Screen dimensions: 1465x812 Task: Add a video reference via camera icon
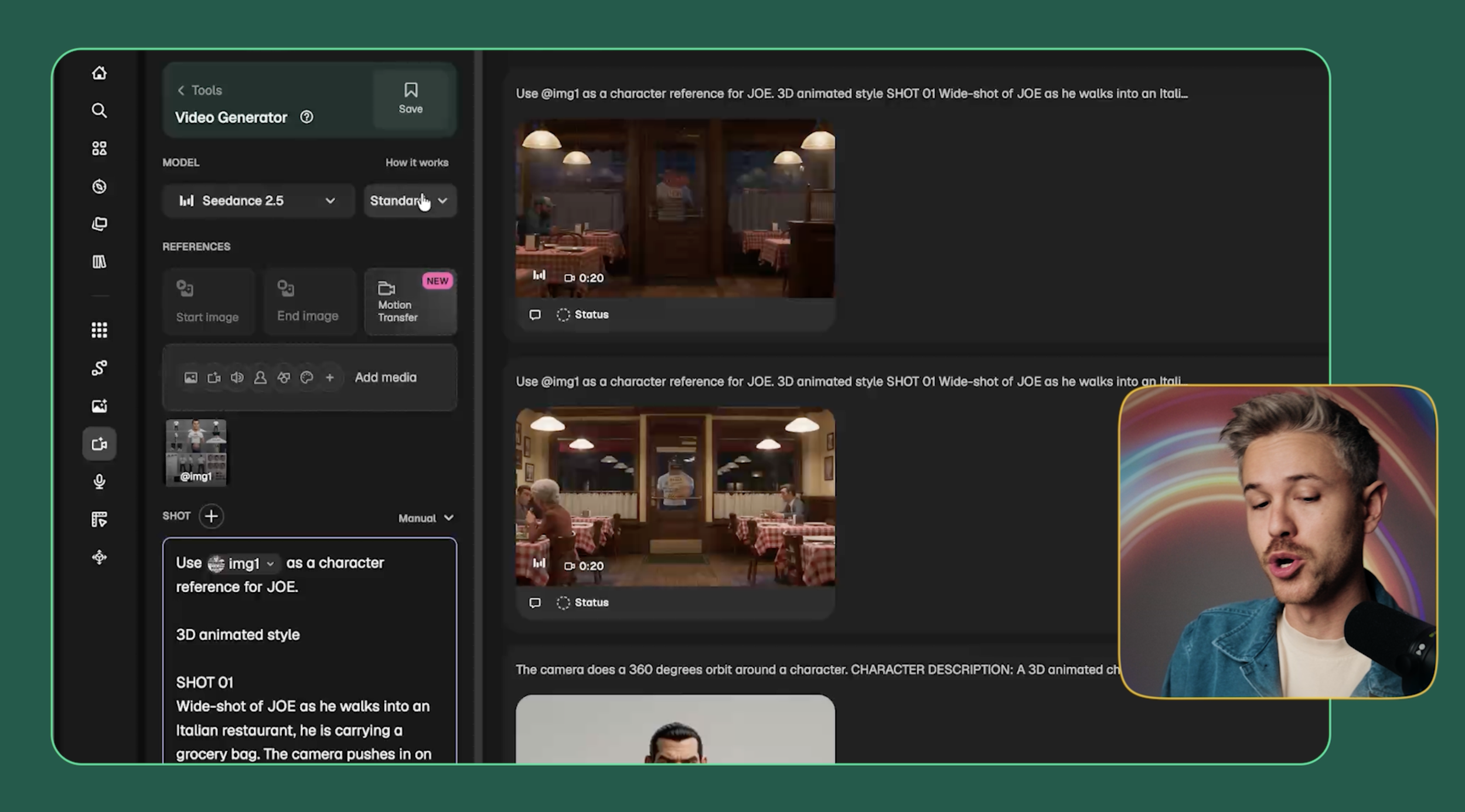point(214,377)
